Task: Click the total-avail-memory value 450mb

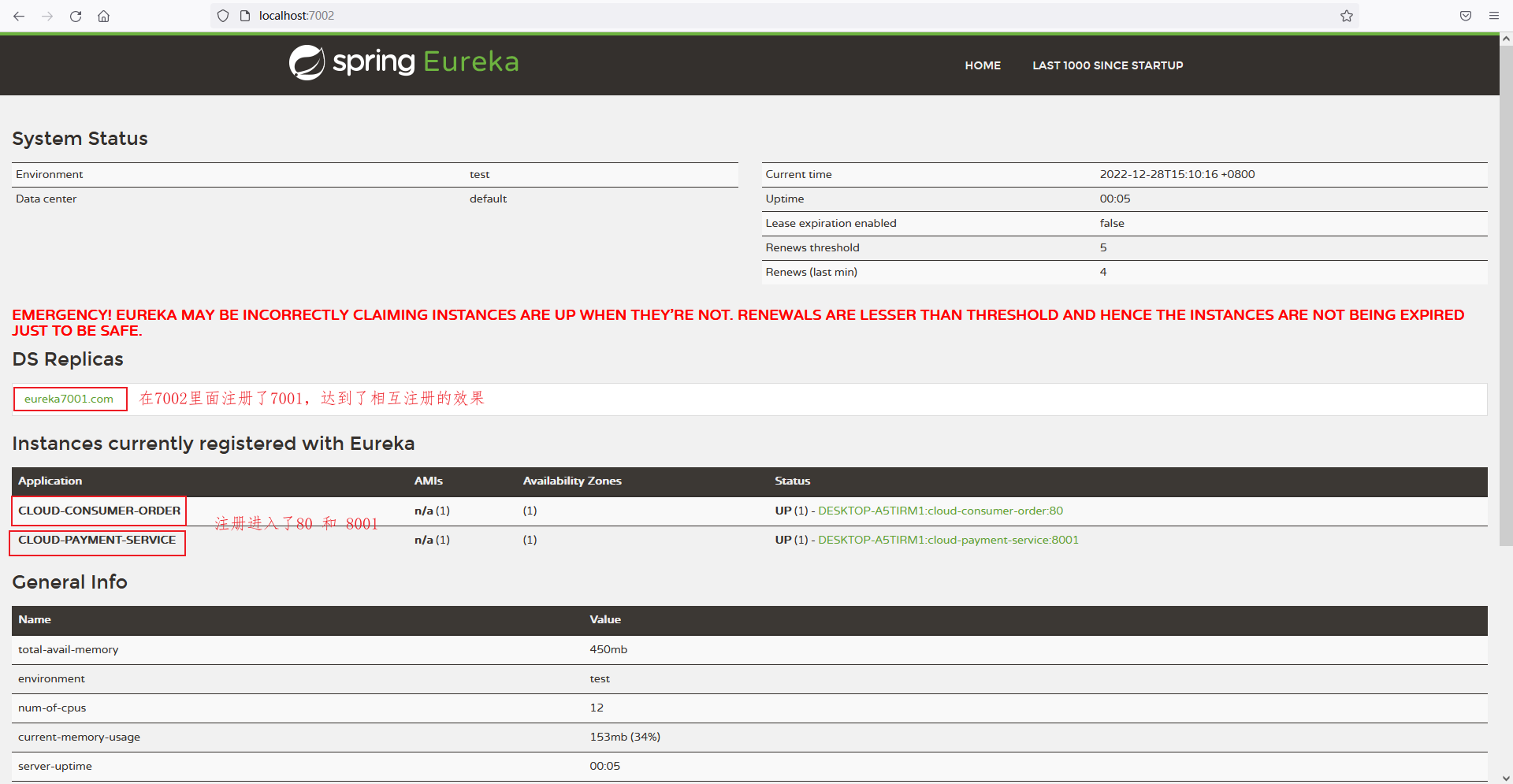Action: pos(608,649)
